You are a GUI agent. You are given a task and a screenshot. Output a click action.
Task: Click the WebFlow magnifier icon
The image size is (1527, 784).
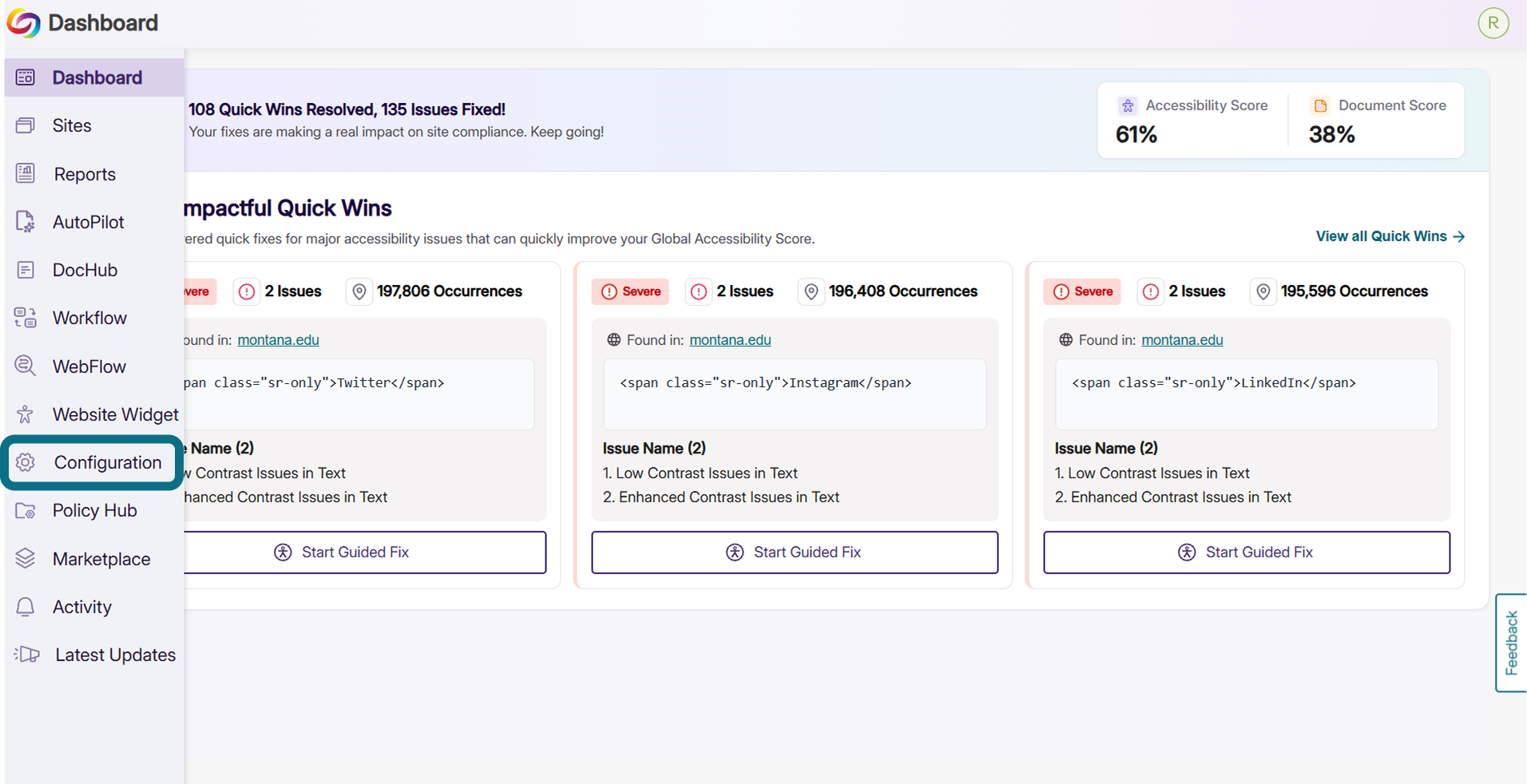(x=26, y=366)
